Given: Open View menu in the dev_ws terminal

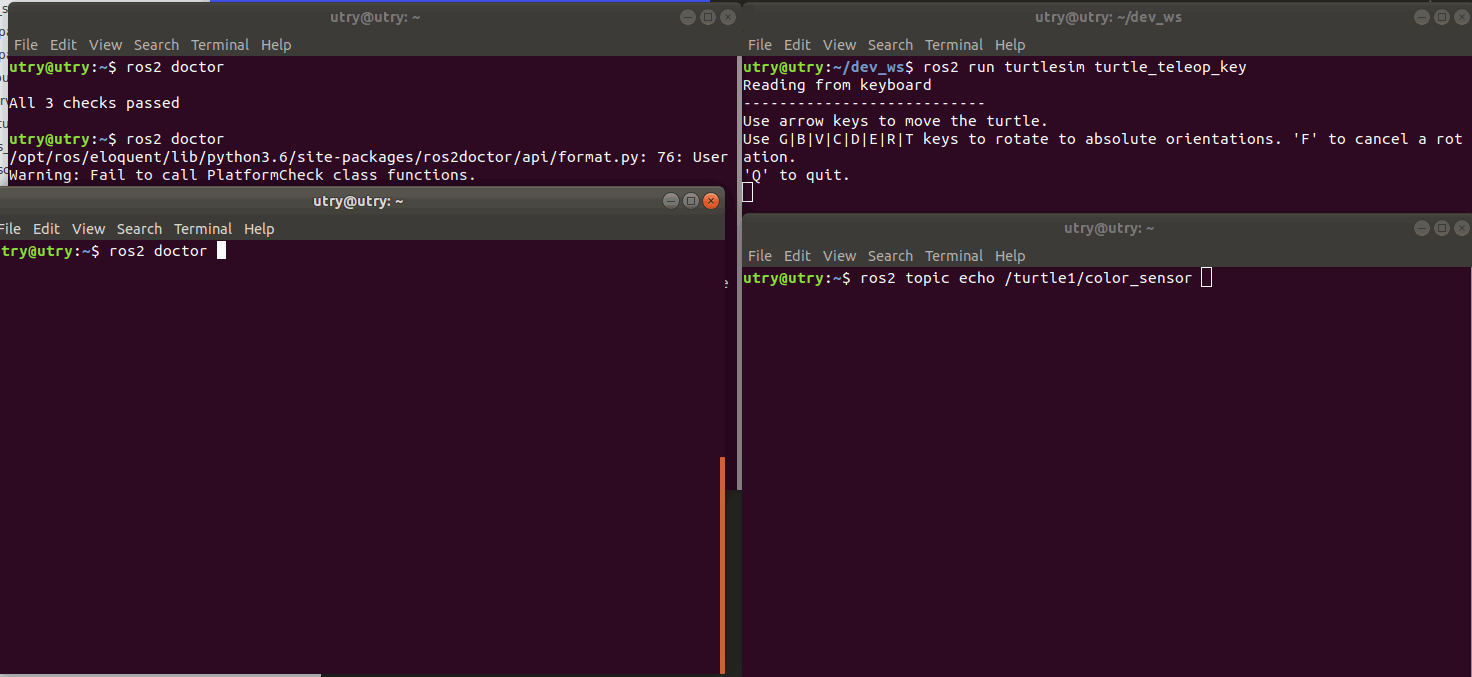Looking at the screenshot, I should pos(839,45).
